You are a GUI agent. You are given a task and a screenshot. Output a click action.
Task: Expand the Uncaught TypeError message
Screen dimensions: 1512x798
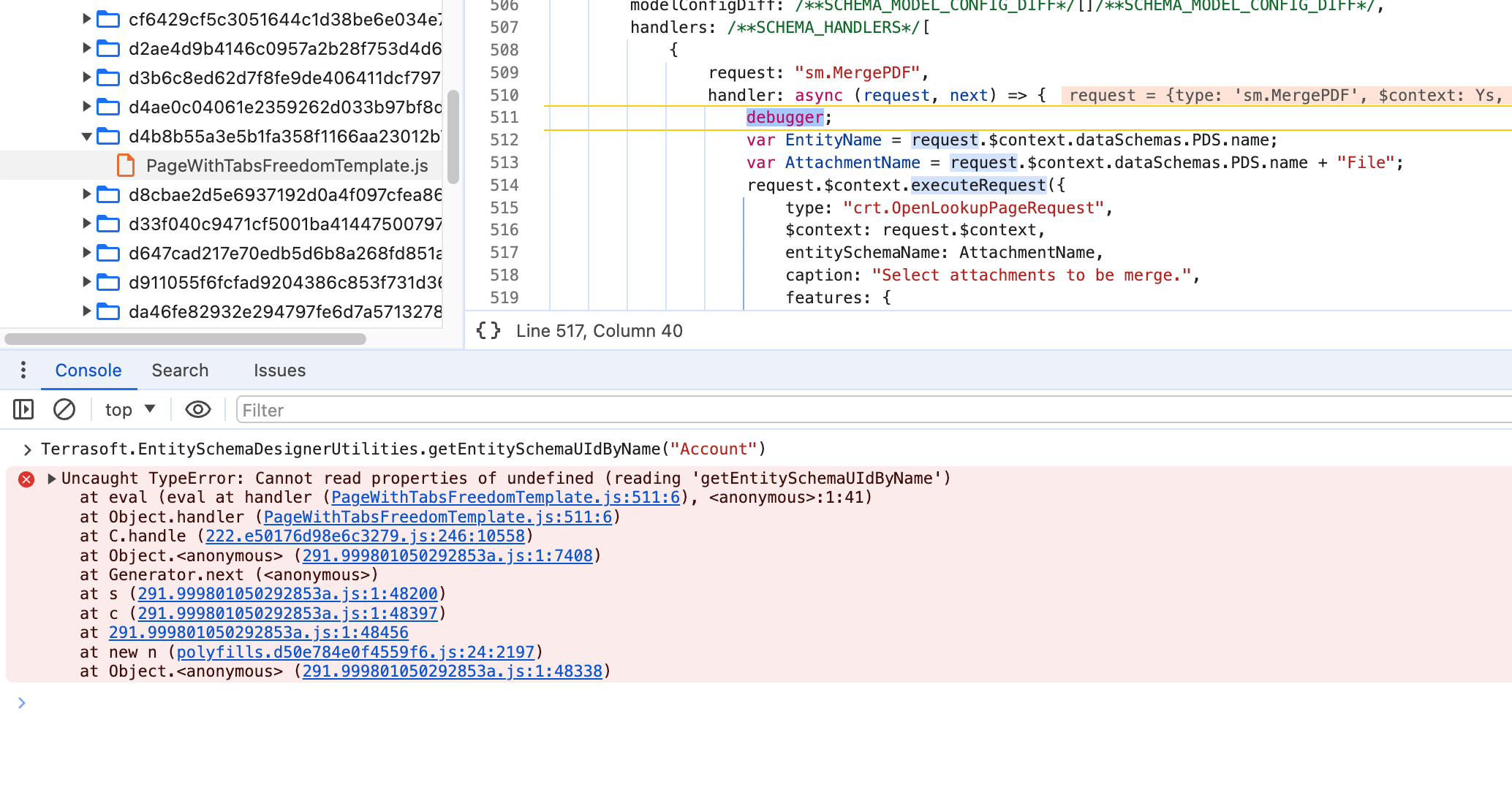[x=52, y=479]
